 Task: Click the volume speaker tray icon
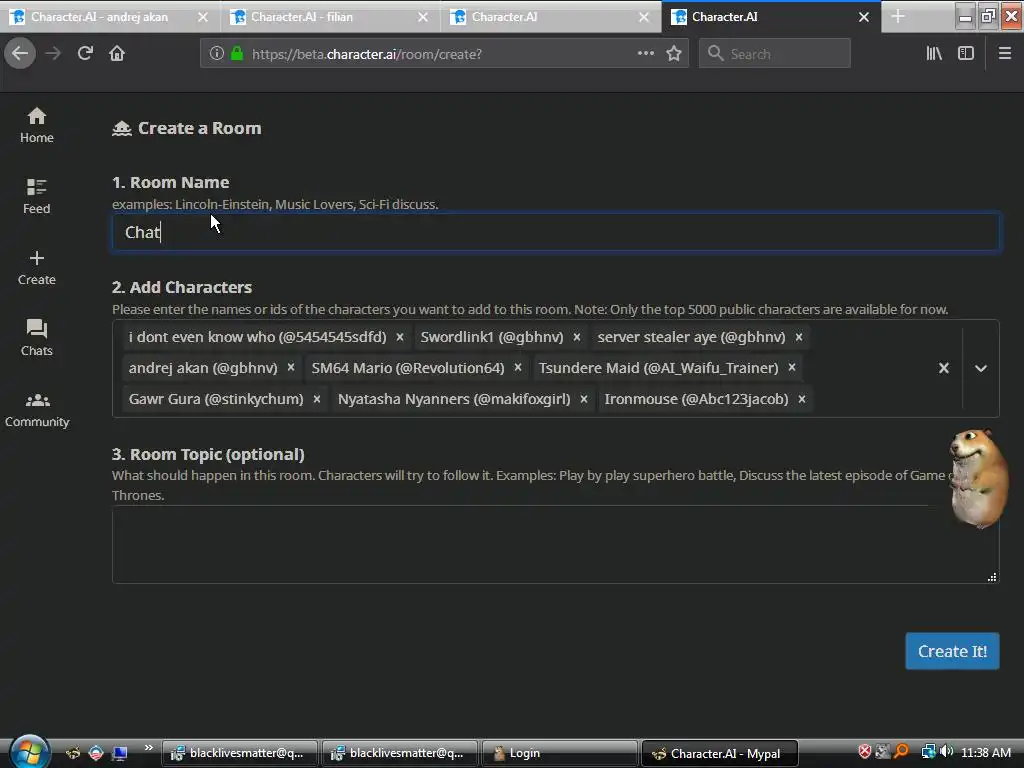946,752
